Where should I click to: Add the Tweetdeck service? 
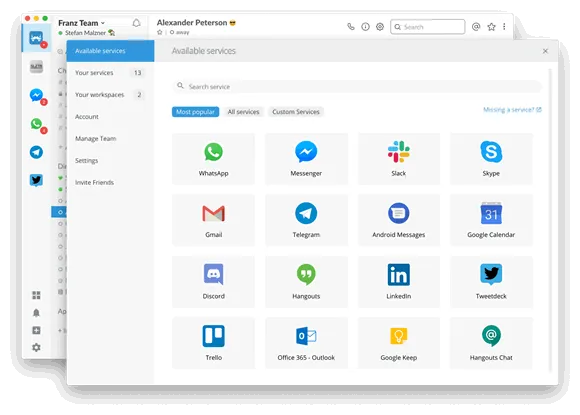pyautogui.click(x=491, y=281)
